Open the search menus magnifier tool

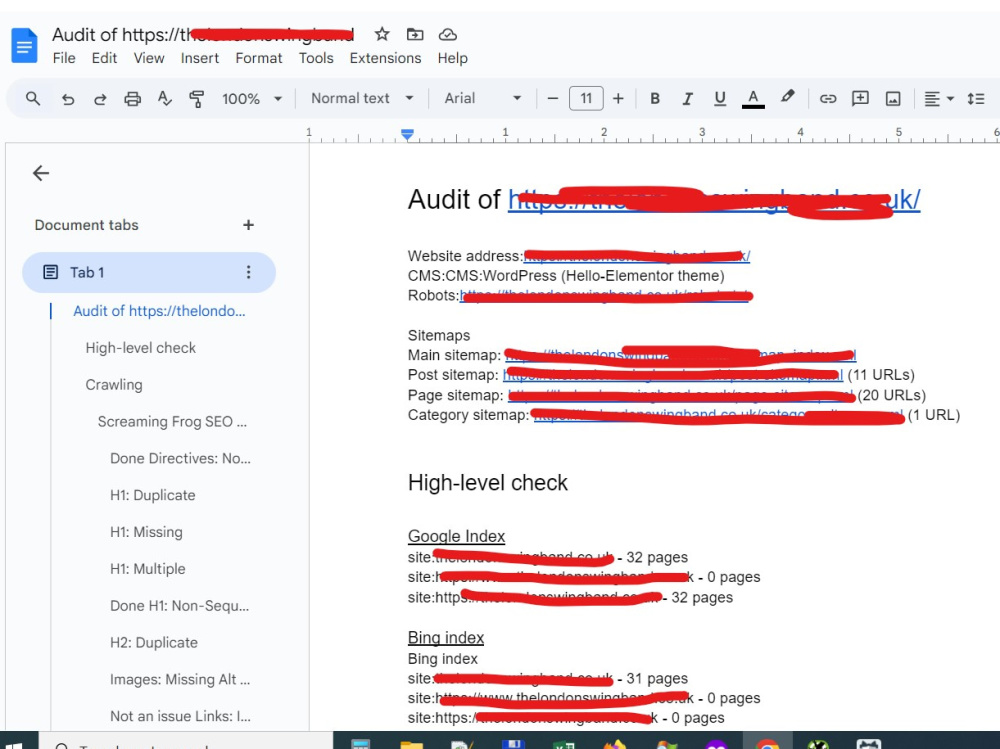coord(33,99)
